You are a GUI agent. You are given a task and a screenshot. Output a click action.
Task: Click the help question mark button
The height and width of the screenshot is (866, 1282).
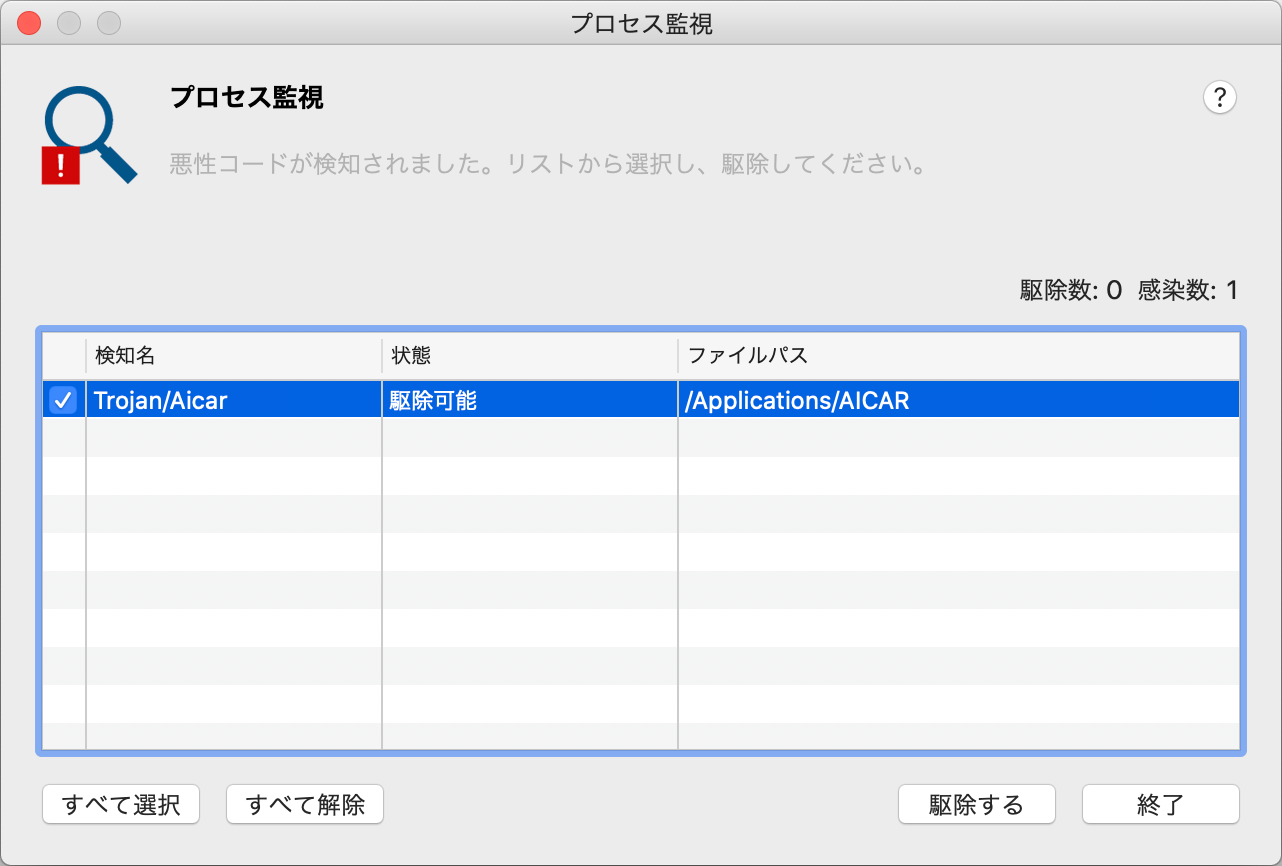click(1219, 98)
